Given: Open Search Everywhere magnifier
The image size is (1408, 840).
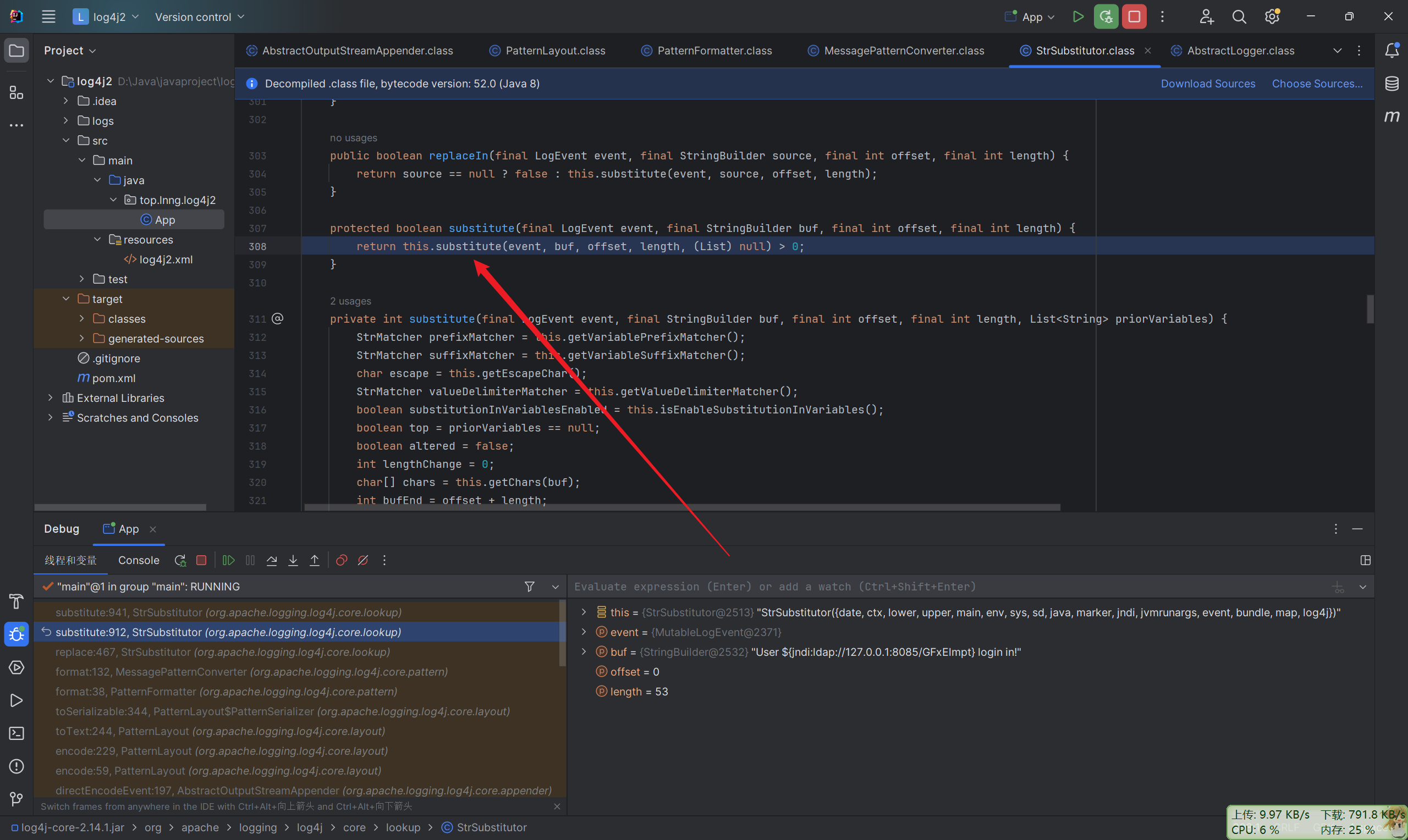Looking at the screenshot, I should 1239,16.
